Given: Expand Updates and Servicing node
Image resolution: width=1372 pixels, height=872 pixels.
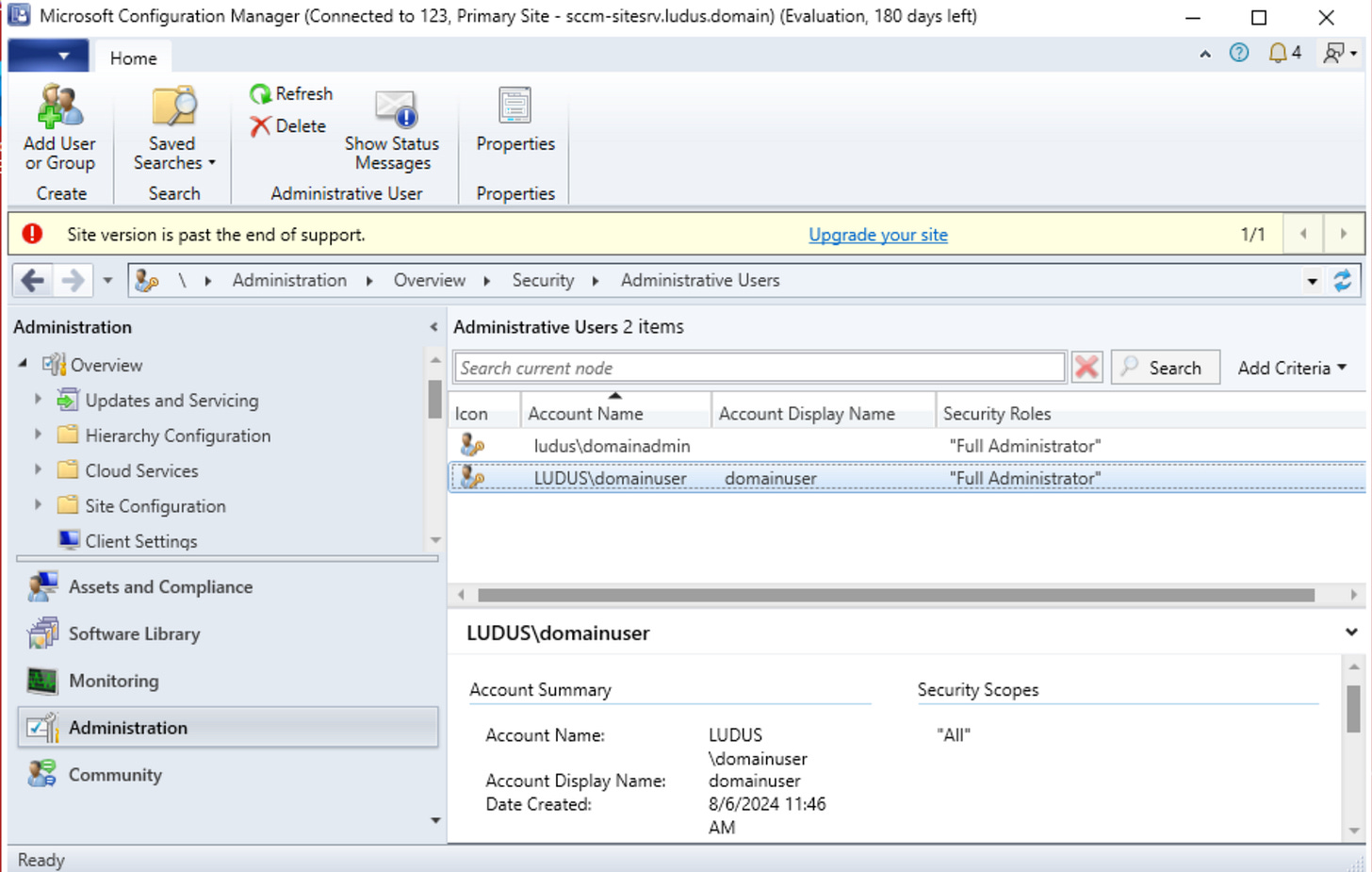Looking at the screenshot, I should click(38, 400).
